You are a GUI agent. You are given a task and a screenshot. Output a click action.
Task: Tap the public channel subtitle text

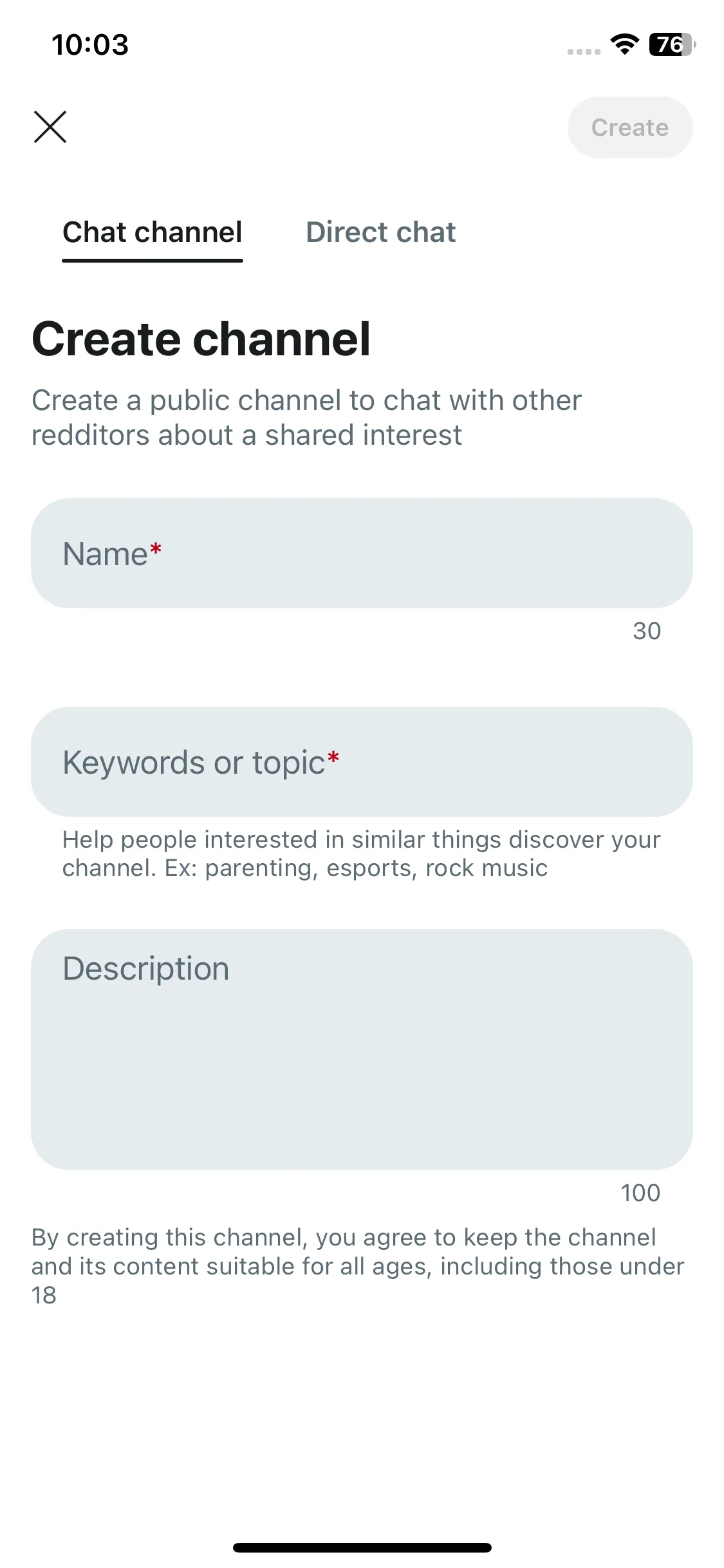[306, 418]
